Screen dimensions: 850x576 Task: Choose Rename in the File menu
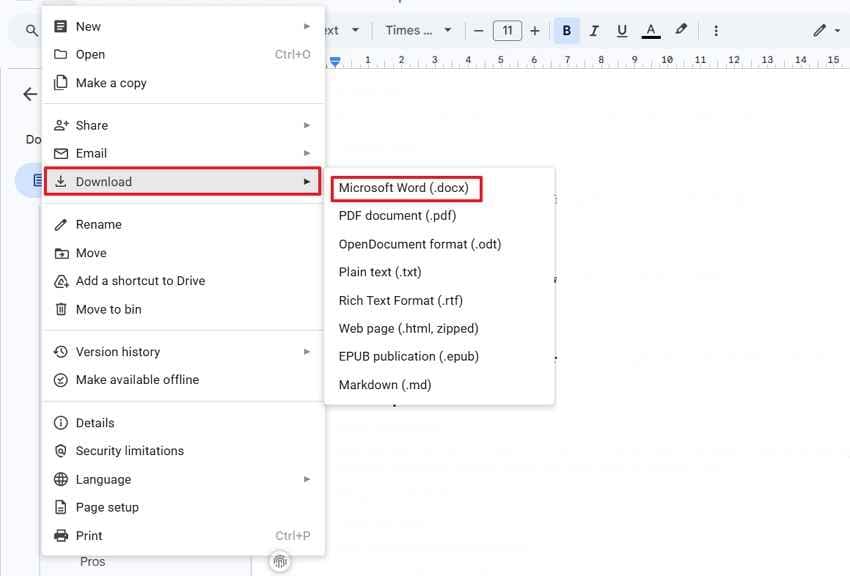[x=183, y=224]
